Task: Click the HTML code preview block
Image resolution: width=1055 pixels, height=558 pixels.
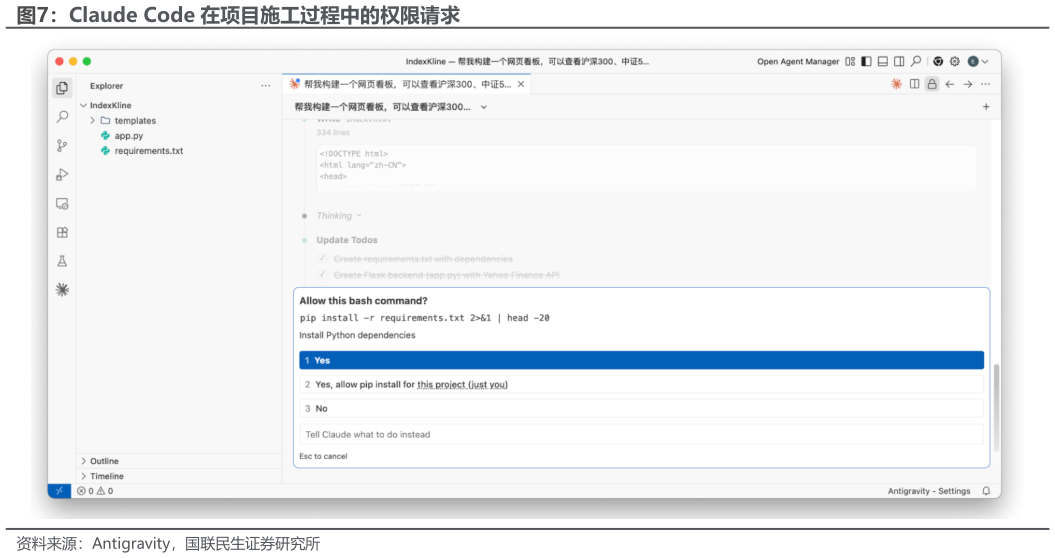Action: [646, 168]
